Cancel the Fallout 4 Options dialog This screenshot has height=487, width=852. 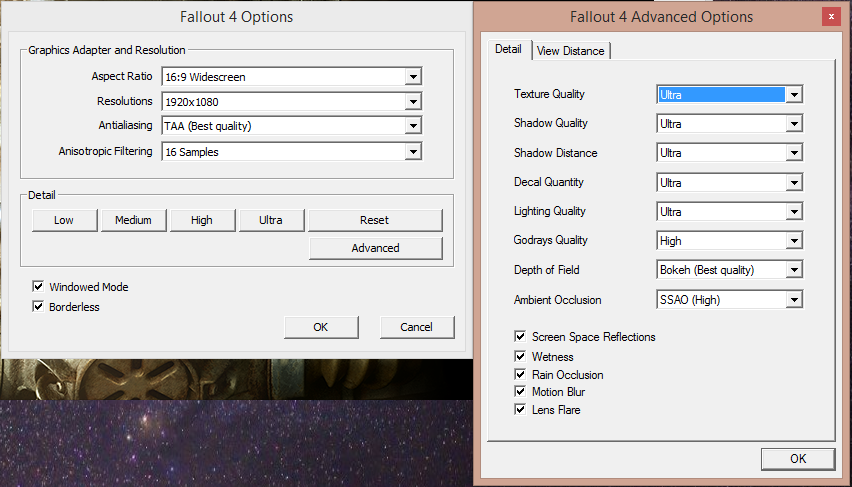tap(417, 327)
